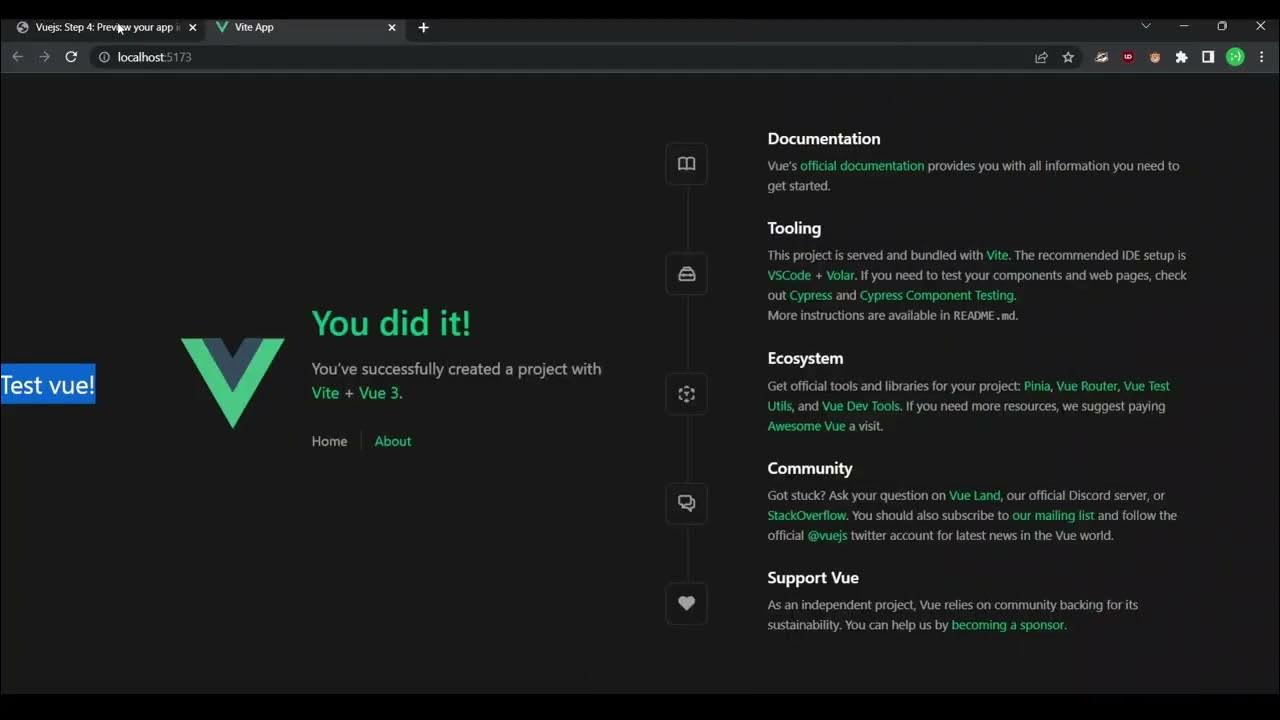This screenshot has height=720, width=1280.
Task: Open the @vuejs twitter link
Action: (827, 535)
